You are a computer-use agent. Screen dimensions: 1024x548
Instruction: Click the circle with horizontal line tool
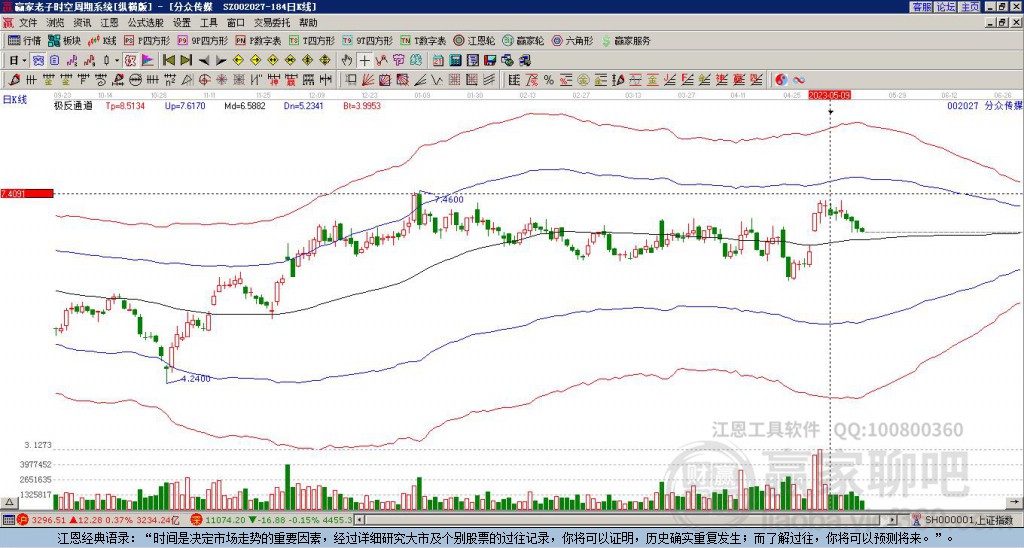tap(135, 80)
